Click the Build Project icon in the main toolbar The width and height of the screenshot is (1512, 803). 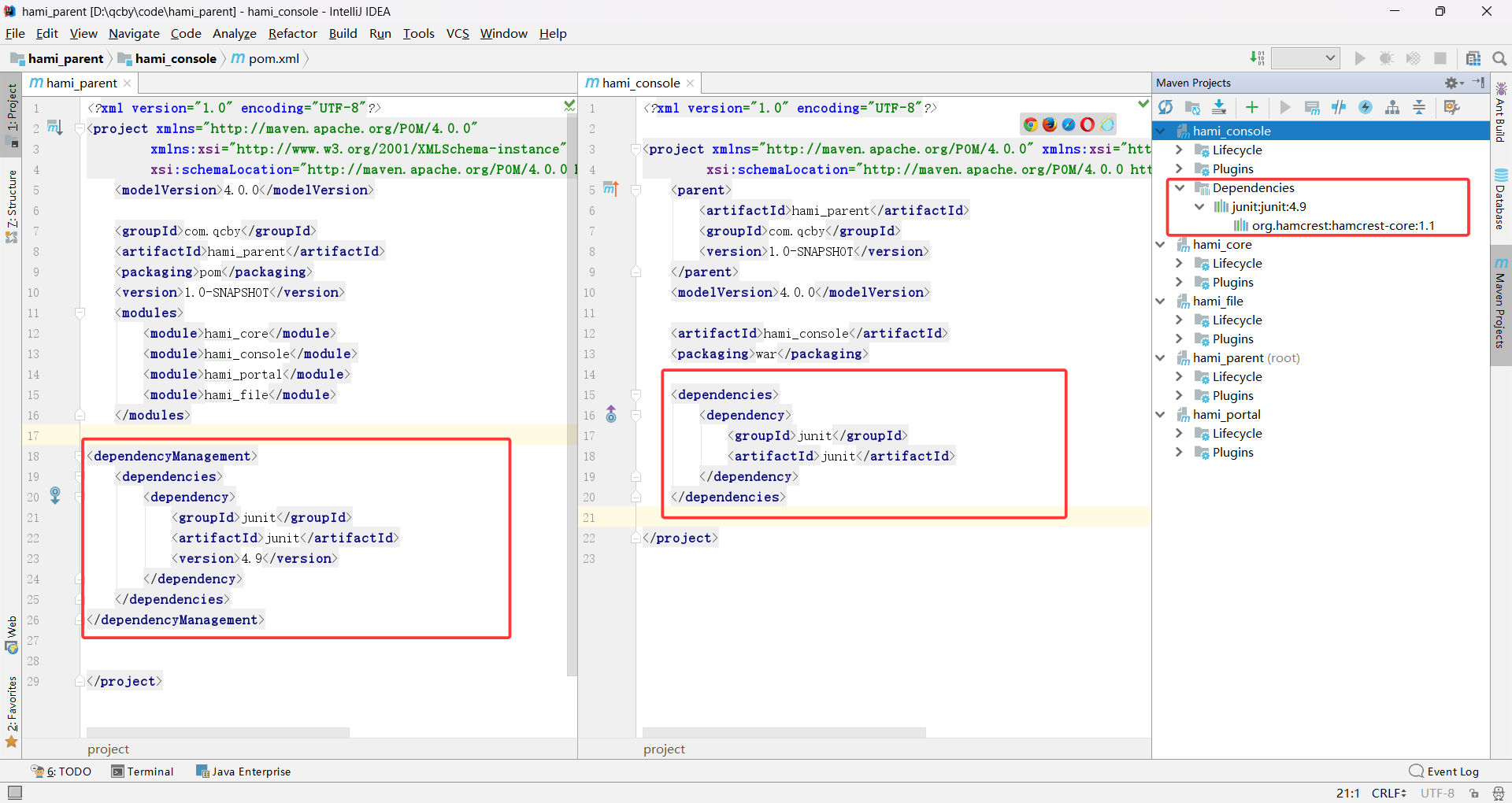[1257, 58]
